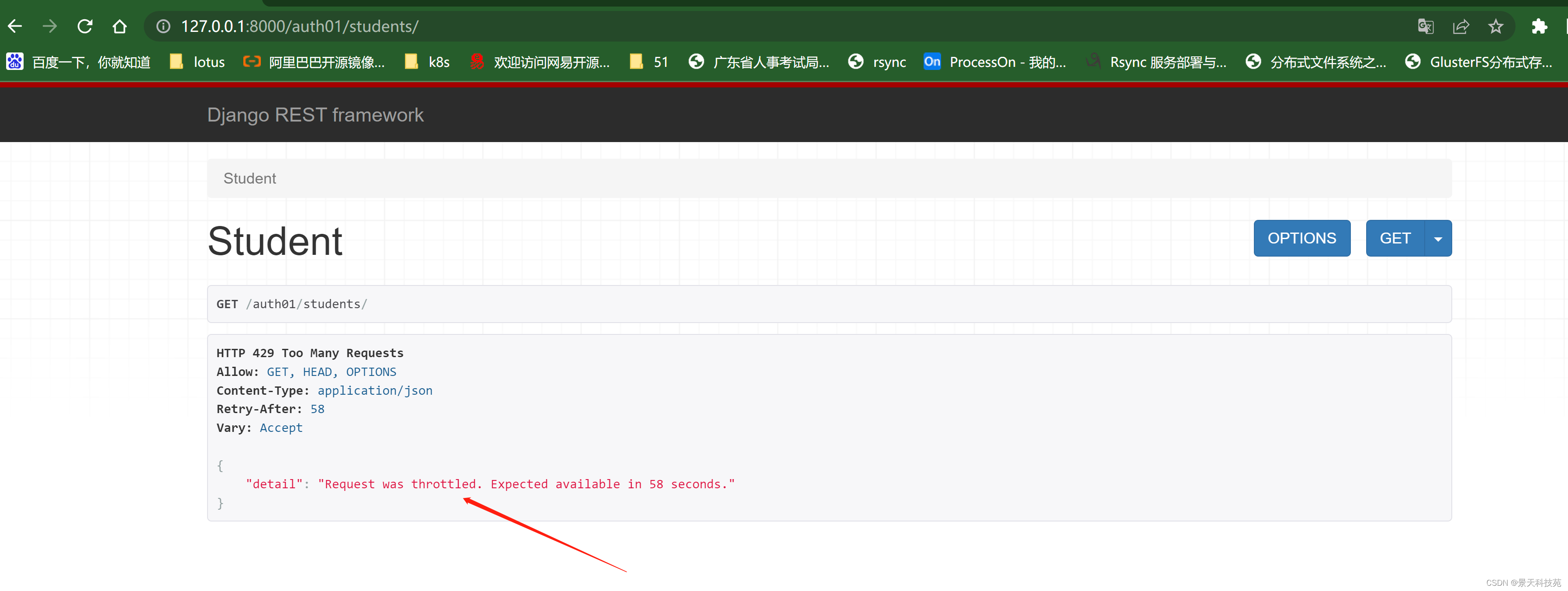Open the rsync bookmark
Screen dimensions: 1568x591
pos(877,62)
